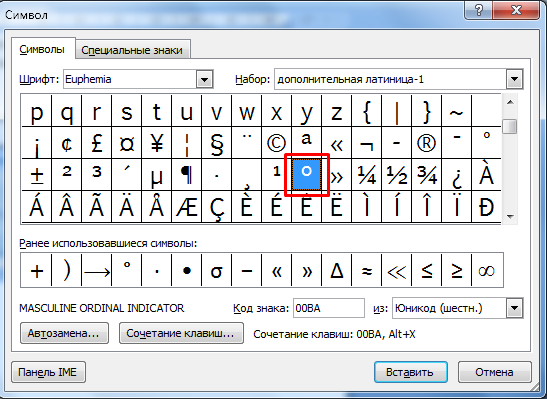Click the symbol grid scroll up arrow
Screen dimensions: 547x399
tap(510, 102)
